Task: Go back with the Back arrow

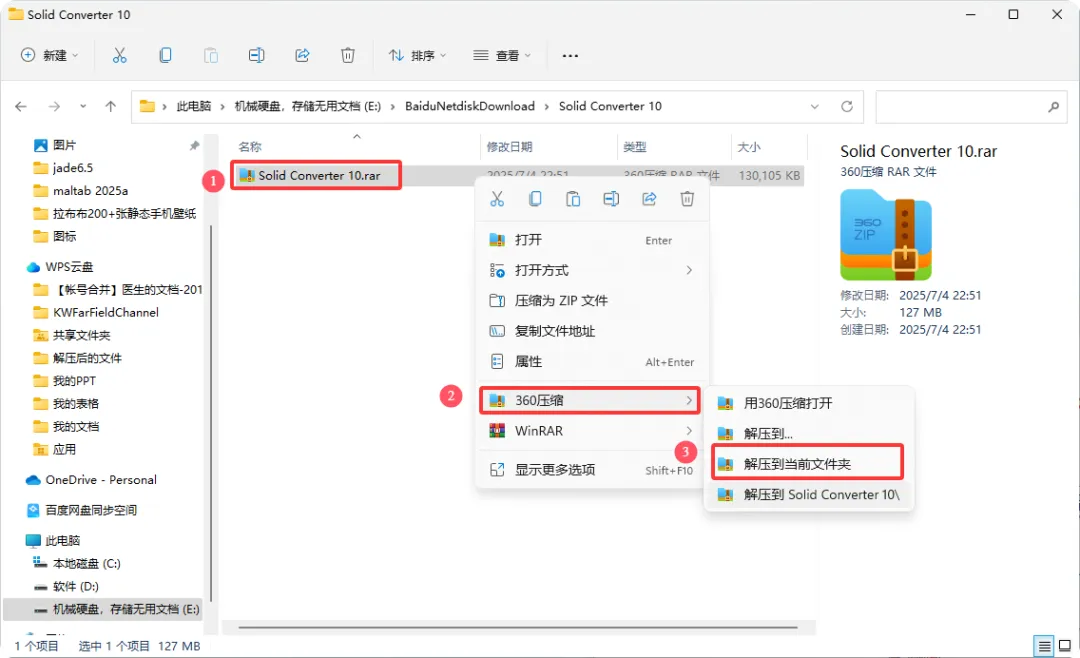Action: tap(21, 106)
